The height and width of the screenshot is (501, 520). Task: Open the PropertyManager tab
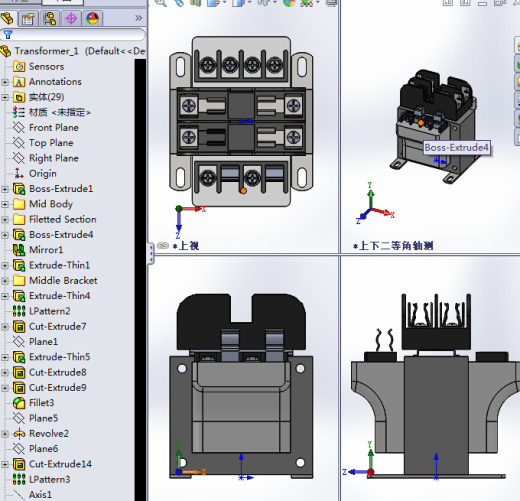(28, 18)
